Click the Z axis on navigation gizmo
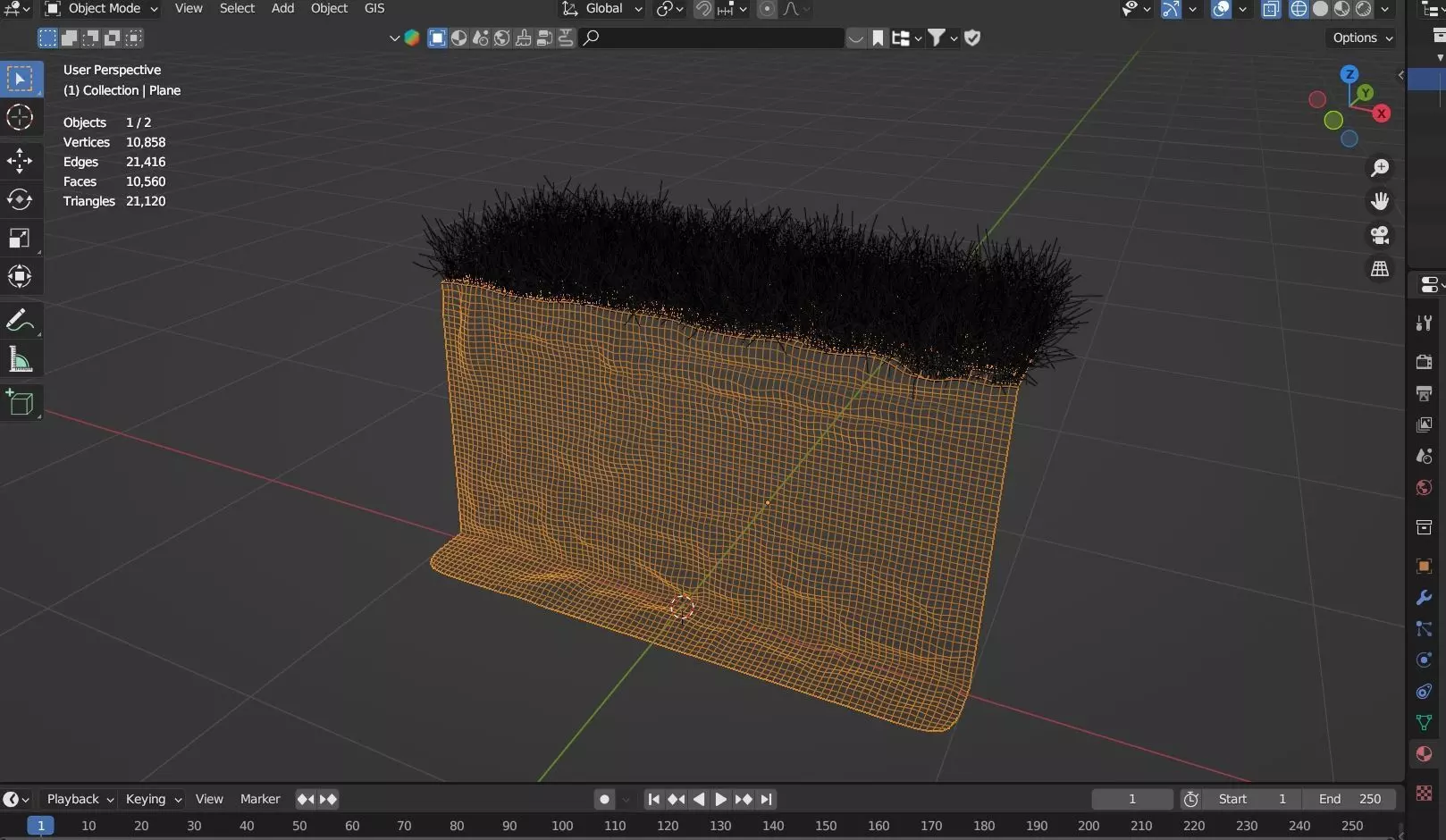The image size is (1446, 840). point(1349,73)
